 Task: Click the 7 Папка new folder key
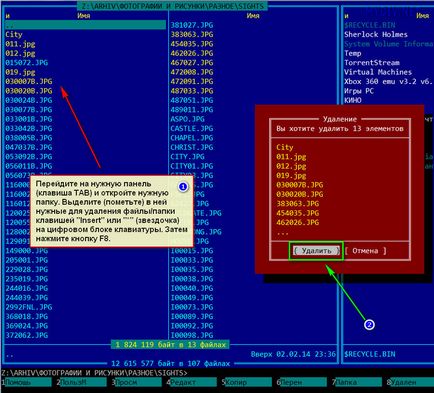pyautogui.click(x=358, y=382)
